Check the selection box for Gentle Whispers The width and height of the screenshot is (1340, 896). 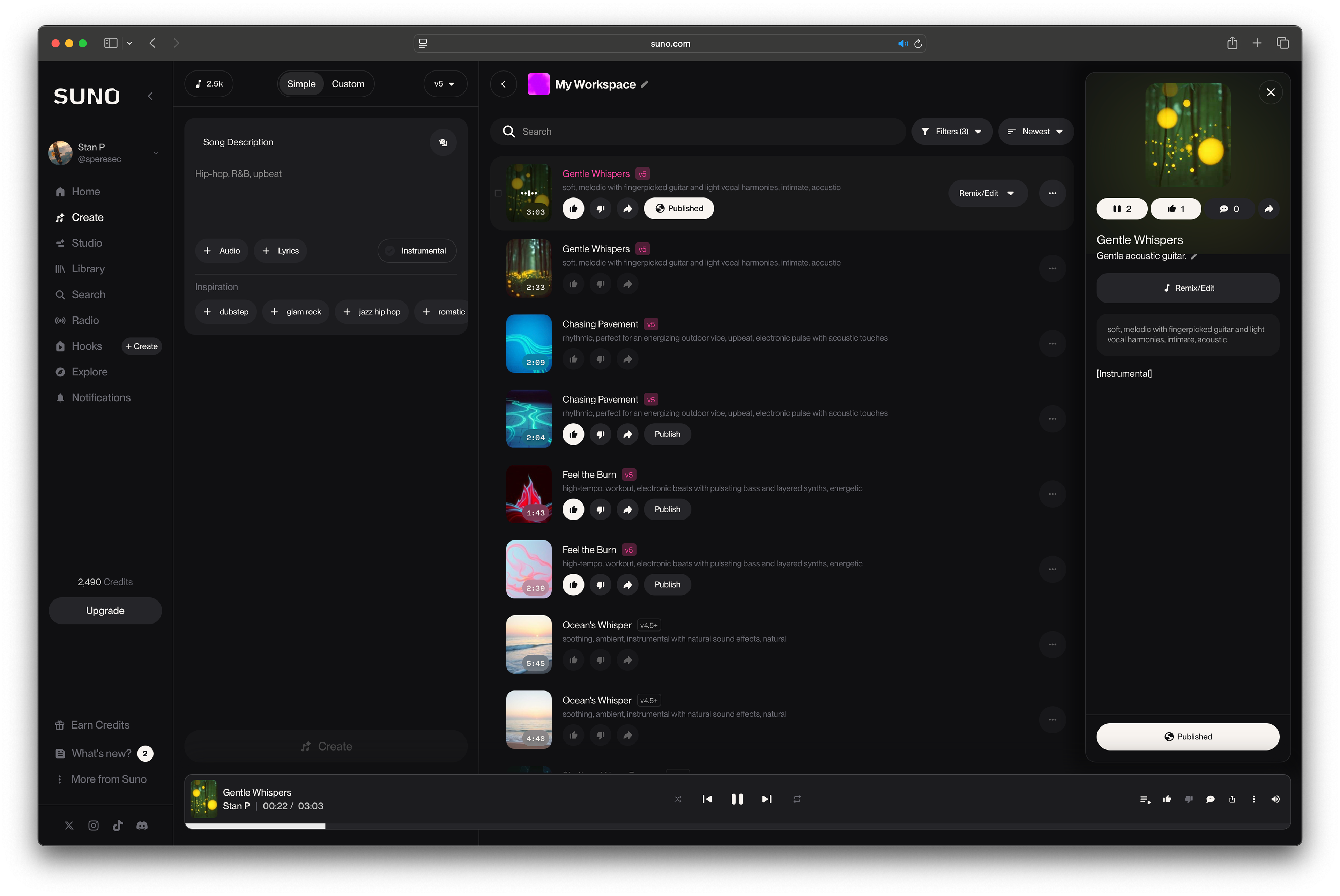coord(498,193)
